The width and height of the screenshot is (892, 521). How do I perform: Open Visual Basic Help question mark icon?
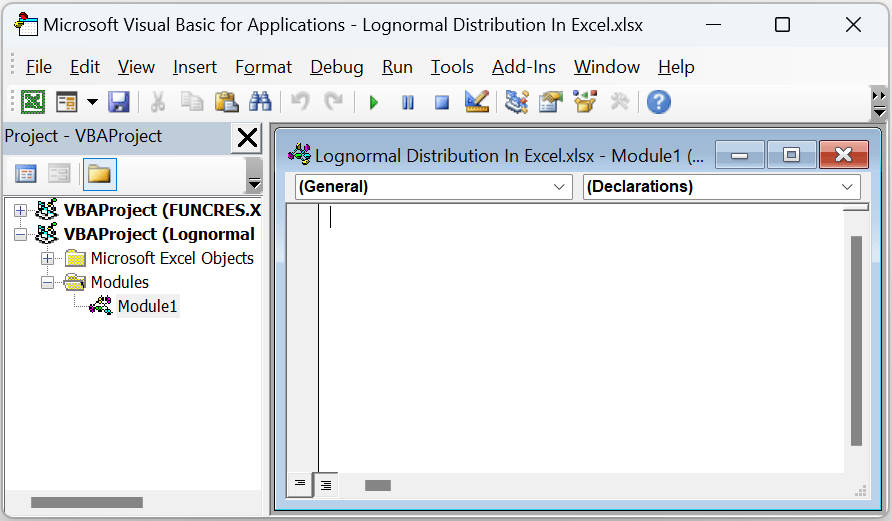click(659, 102)
